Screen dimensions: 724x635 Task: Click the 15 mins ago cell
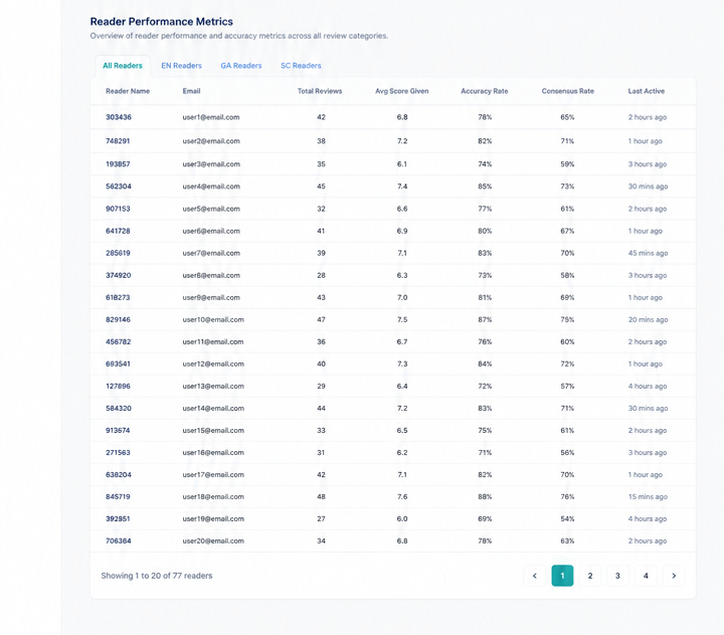(648, 497)
